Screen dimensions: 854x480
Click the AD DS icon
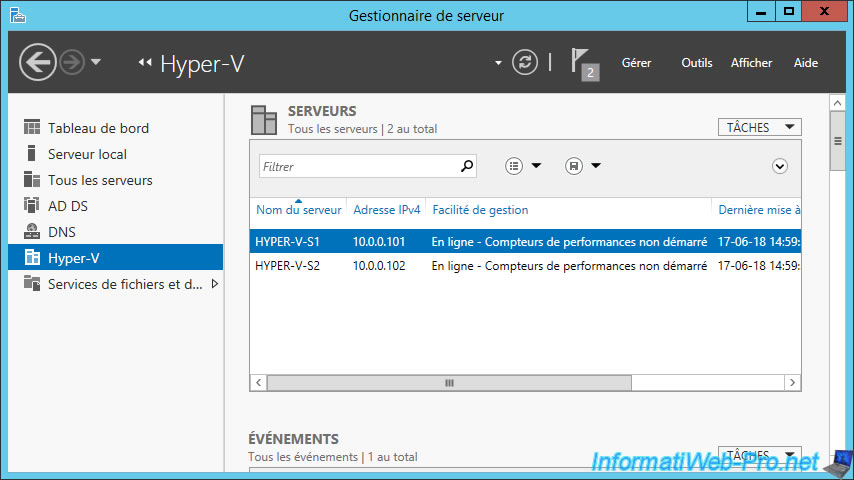coord(32,205)
